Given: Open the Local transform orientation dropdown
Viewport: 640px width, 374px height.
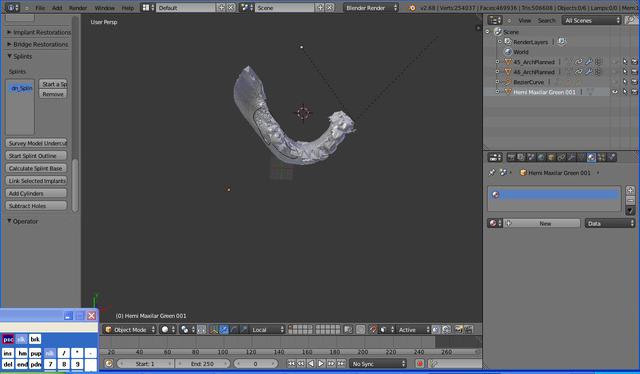Looking at the screenshot, I should point(267,329).
